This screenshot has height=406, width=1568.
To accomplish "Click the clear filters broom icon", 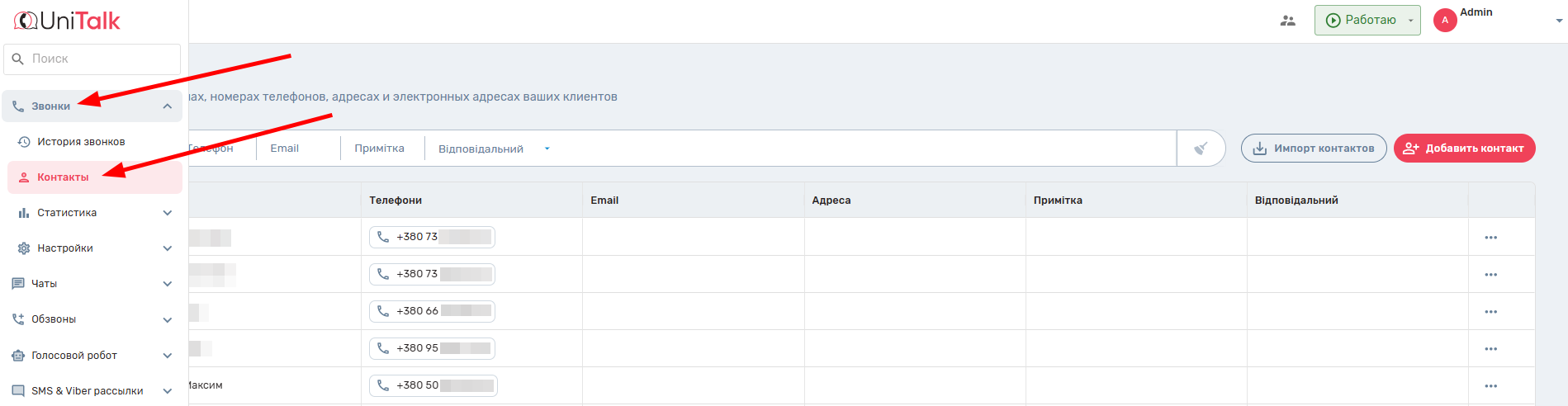I will click(1201, 149).
